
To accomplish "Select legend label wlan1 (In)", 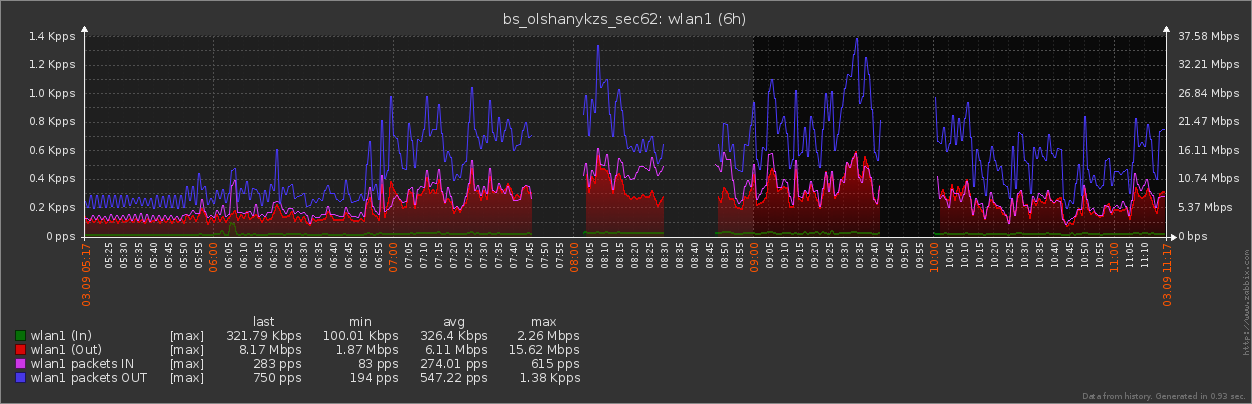I will tap(61, 336).
